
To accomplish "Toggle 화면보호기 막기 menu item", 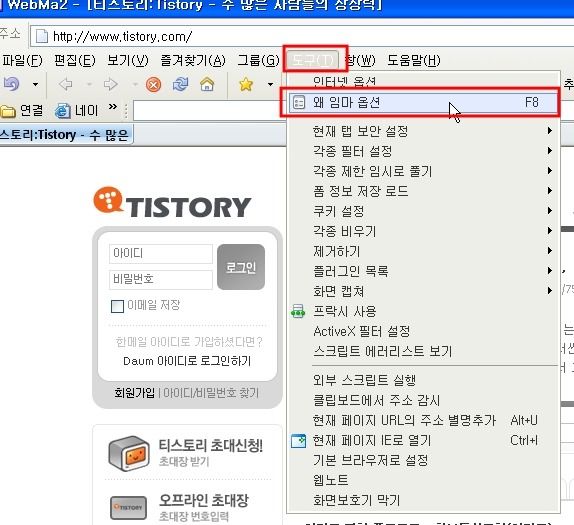I will point(423,500).
